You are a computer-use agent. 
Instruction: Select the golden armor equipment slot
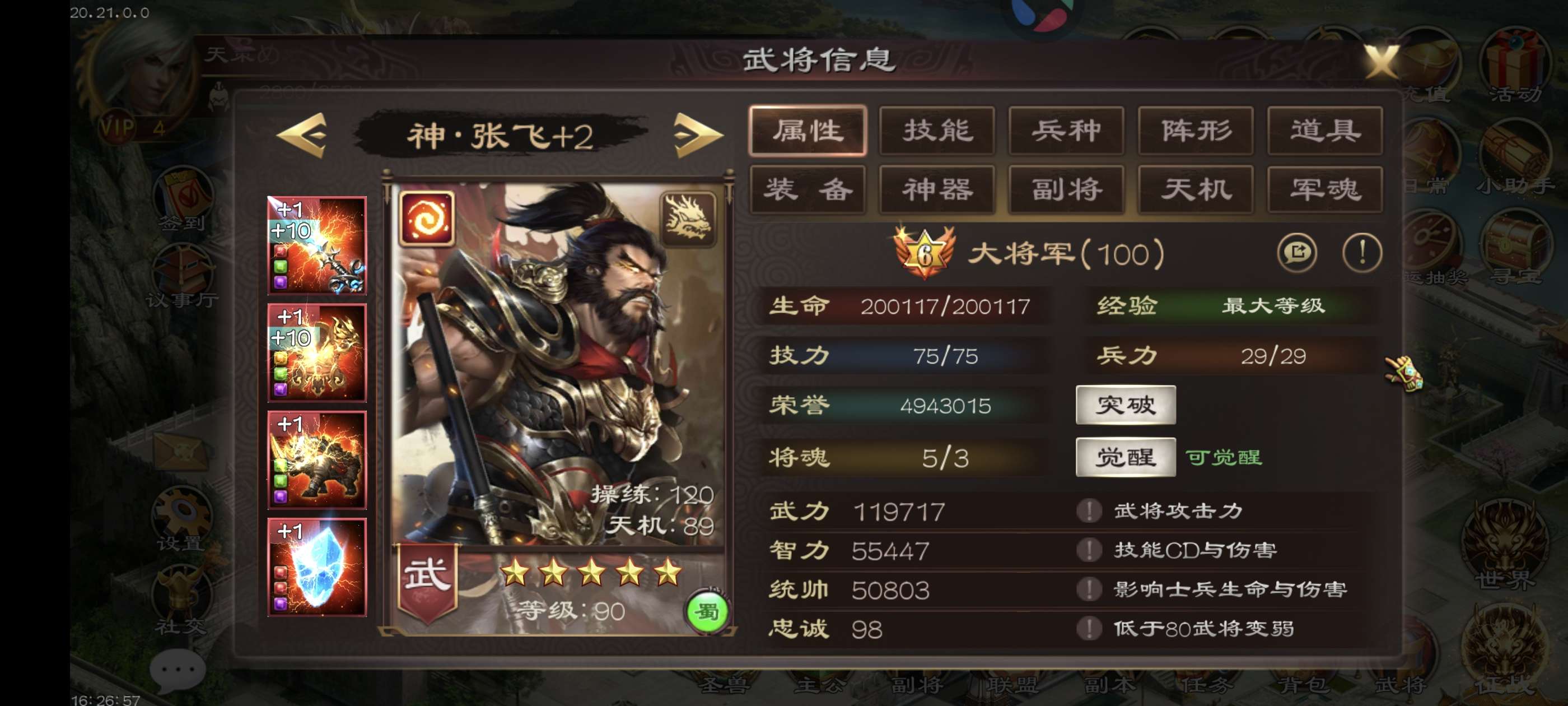[x=317, y=352]
